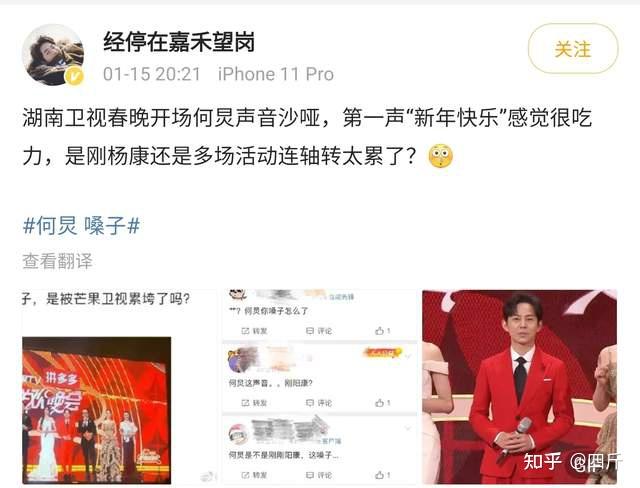The width and height of the screenshot is (640, 488).
Task: Like the second comment about 刚阳康
Action: 383,403
